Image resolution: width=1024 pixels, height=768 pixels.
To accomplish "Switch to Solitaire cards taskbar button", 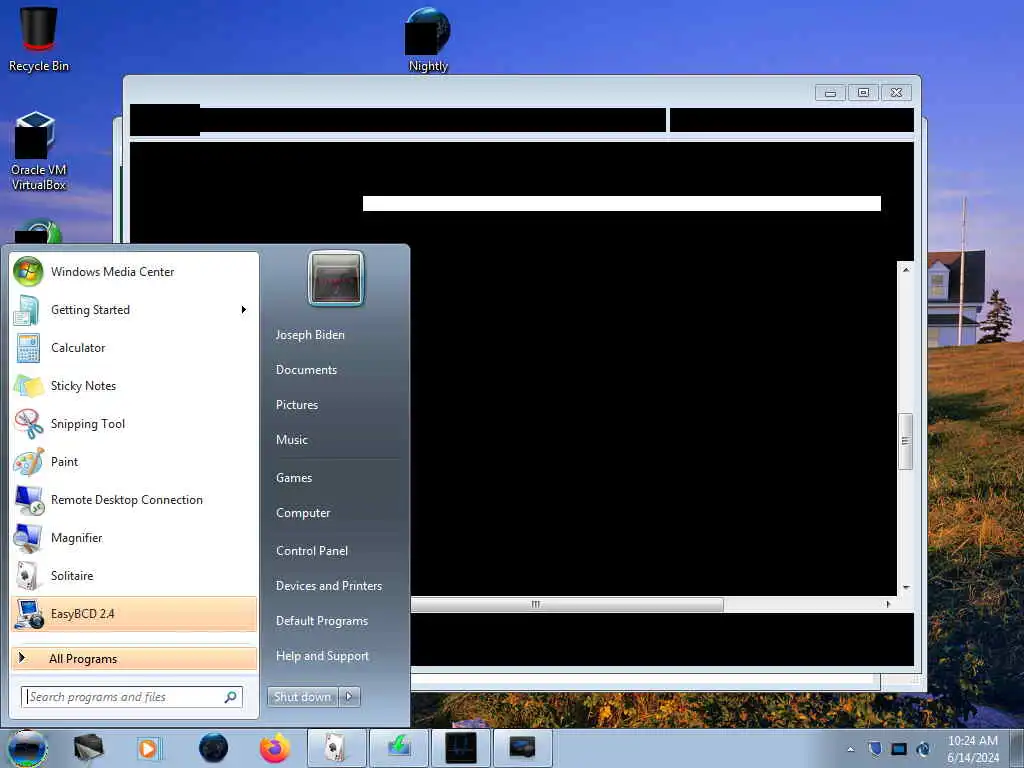I will [336, 748].
